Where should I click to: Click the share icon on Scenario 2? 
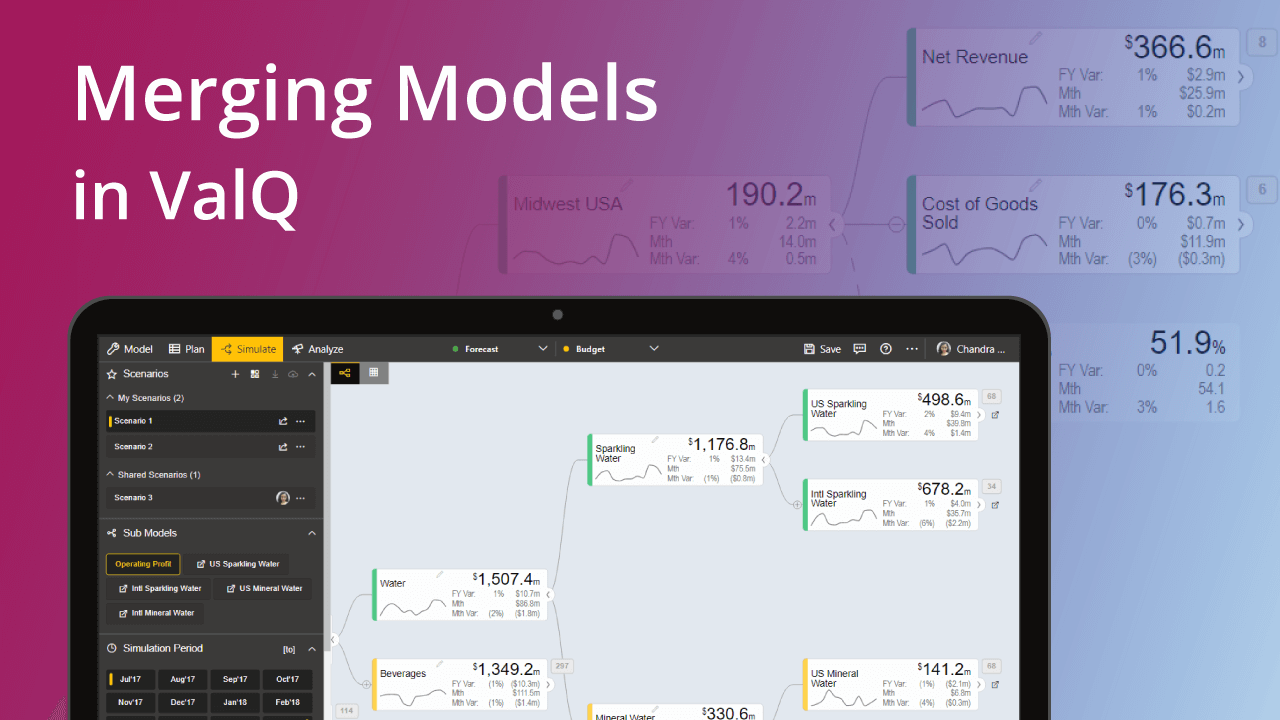[283, 447]
